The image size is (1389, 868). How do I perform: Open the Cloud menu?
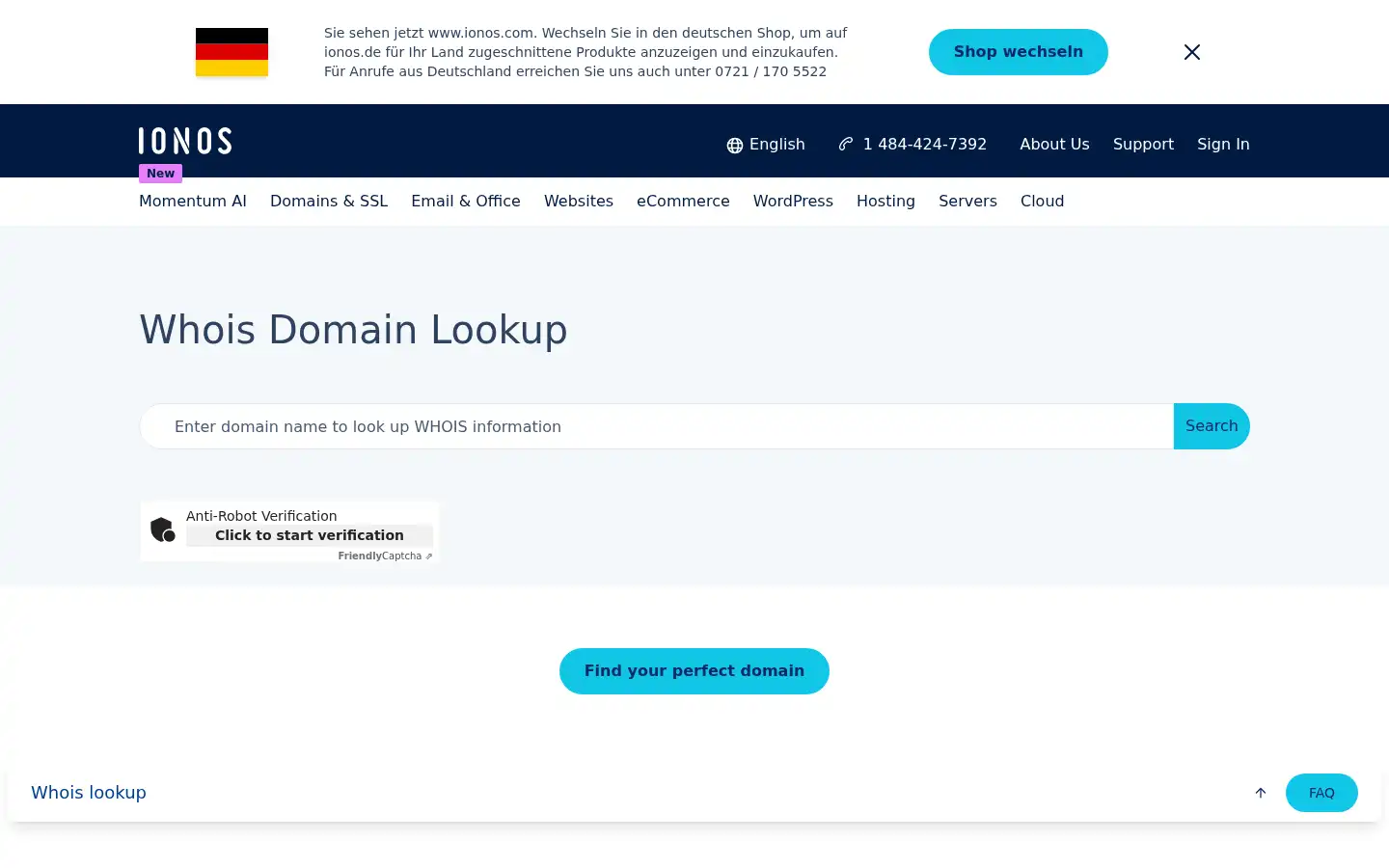(x=1043, y=201)
